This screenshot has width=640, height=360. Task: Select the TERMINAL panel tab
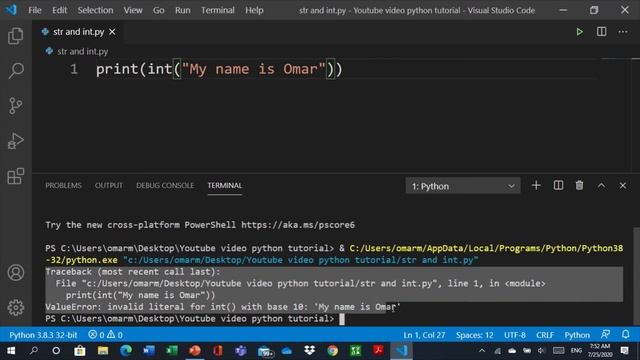(x=224, y=185)
